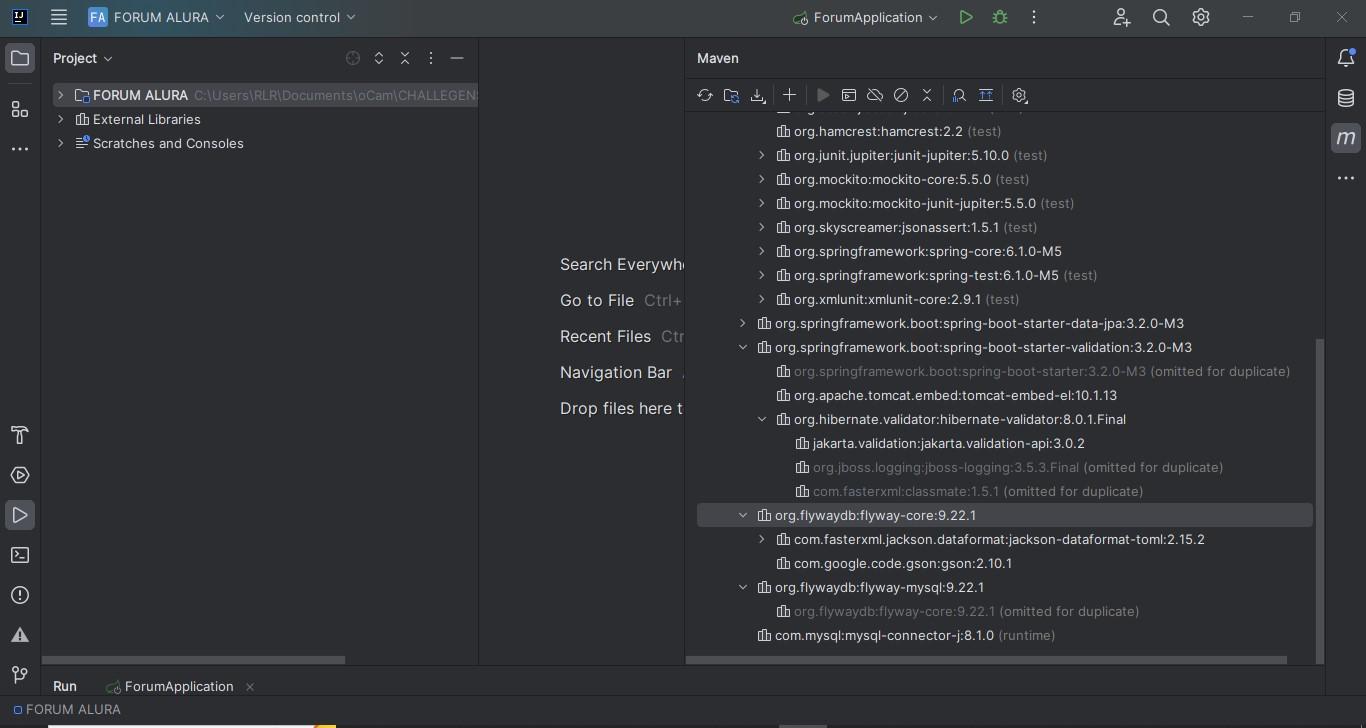The width and height of the screenshot is (1366, 728).
Task: Reload all Maven projects
Action: click(705, 95)
